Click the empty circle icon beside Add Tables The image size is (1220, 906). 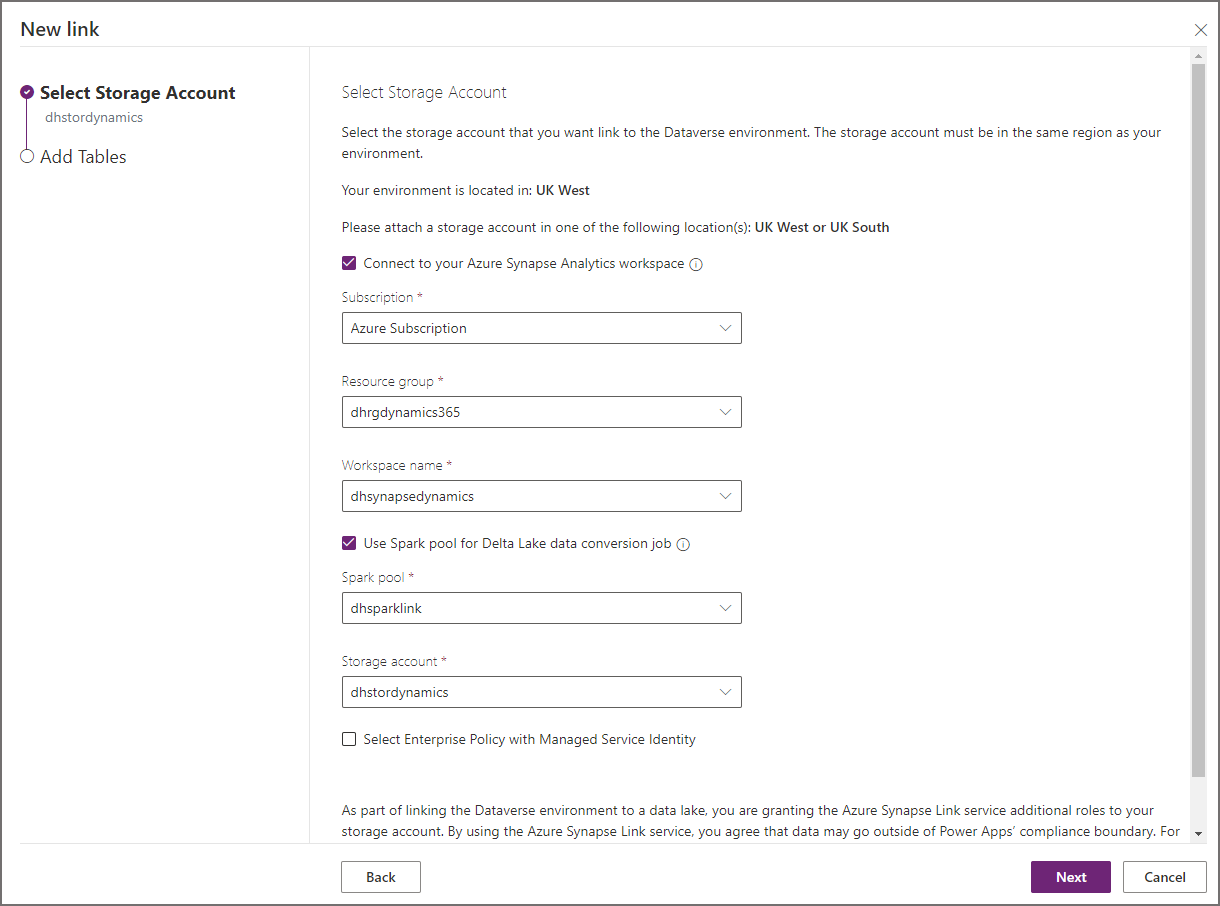pyautogui.click(x=27, y=156)
